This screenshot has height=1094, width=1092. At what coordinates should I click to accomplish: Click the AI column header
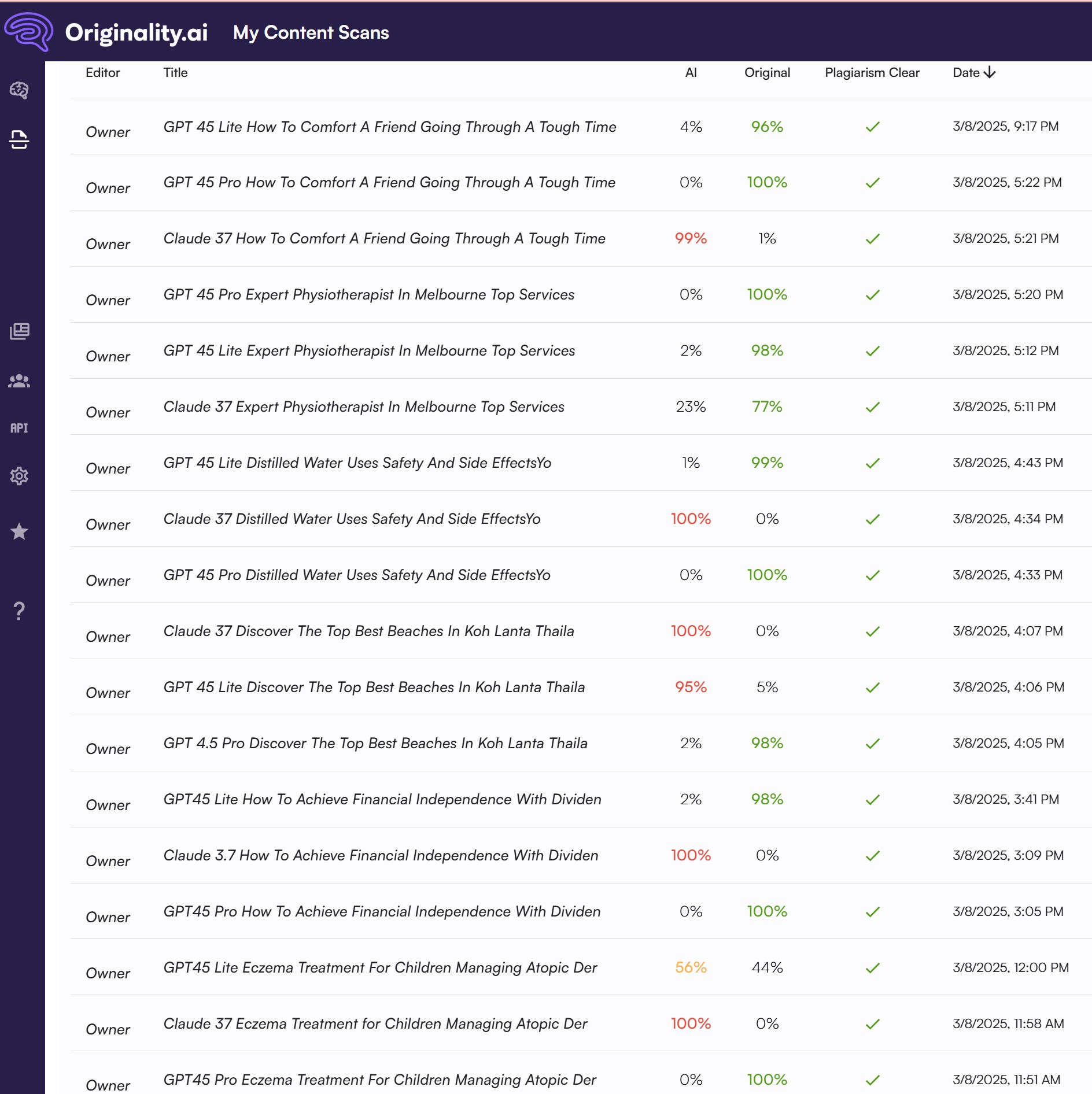pos(691,72)
